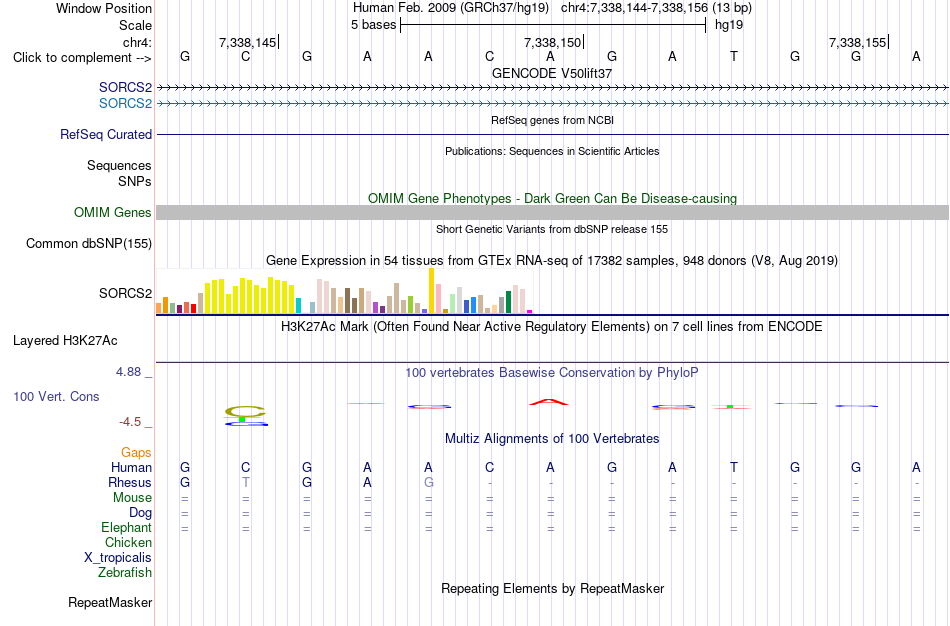Click the tall gold bar in the GTEx expression chart

(x=431, y=290)
